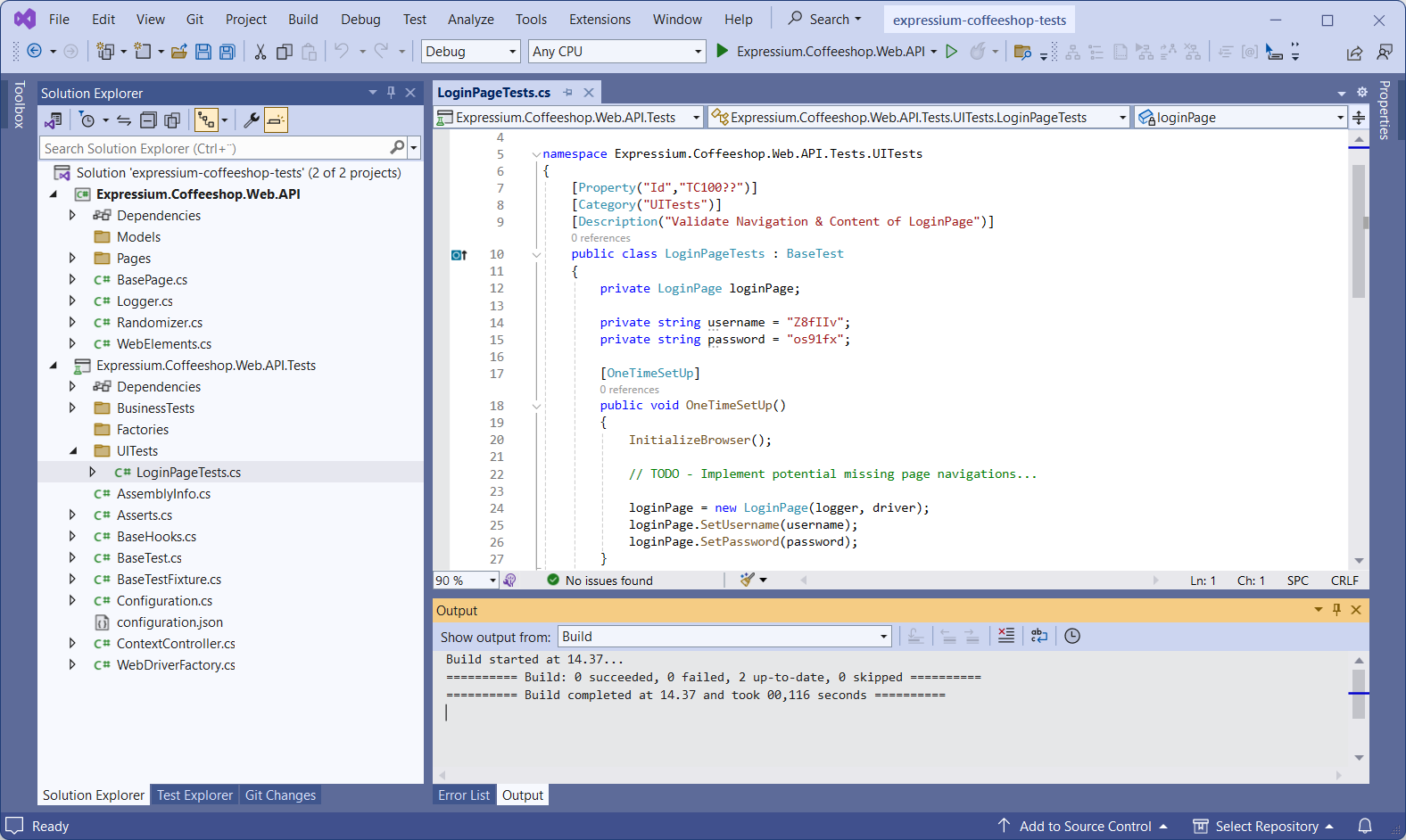Collapse the namespace code block
This screenshot has height=840, width=1406.
536,154
